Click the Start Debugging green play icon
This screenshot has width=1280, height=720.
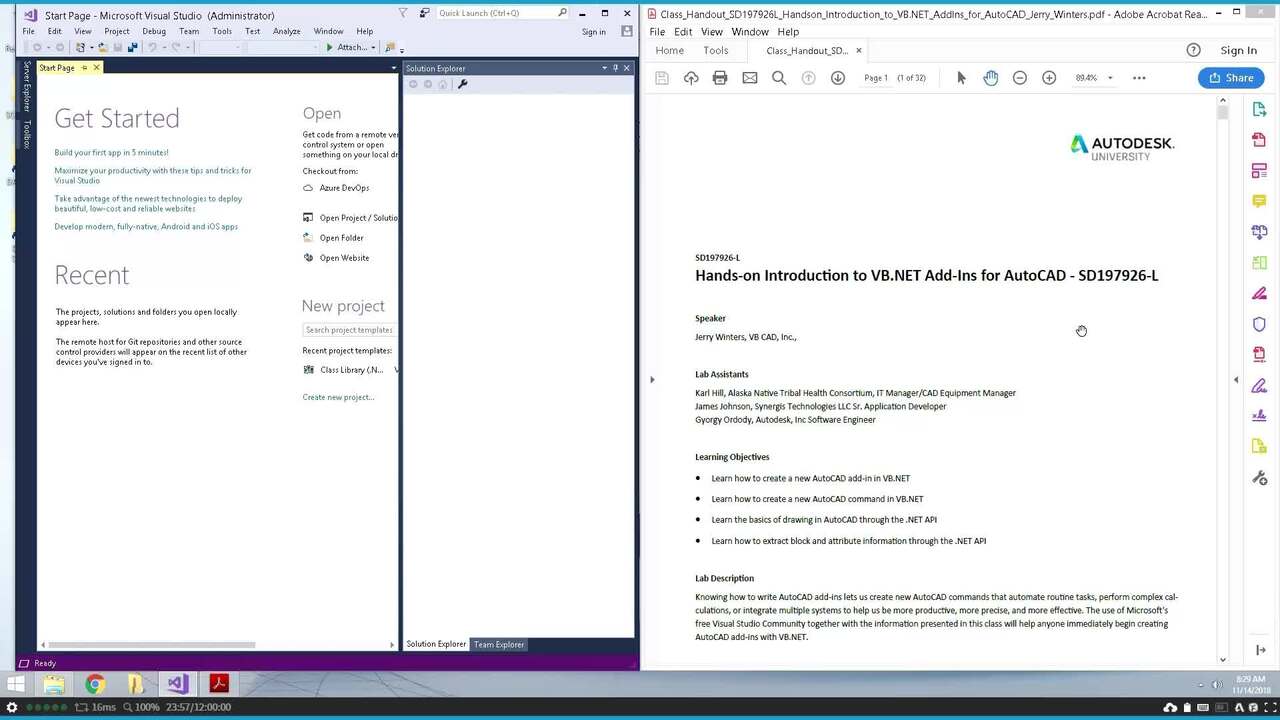point(329,47)
